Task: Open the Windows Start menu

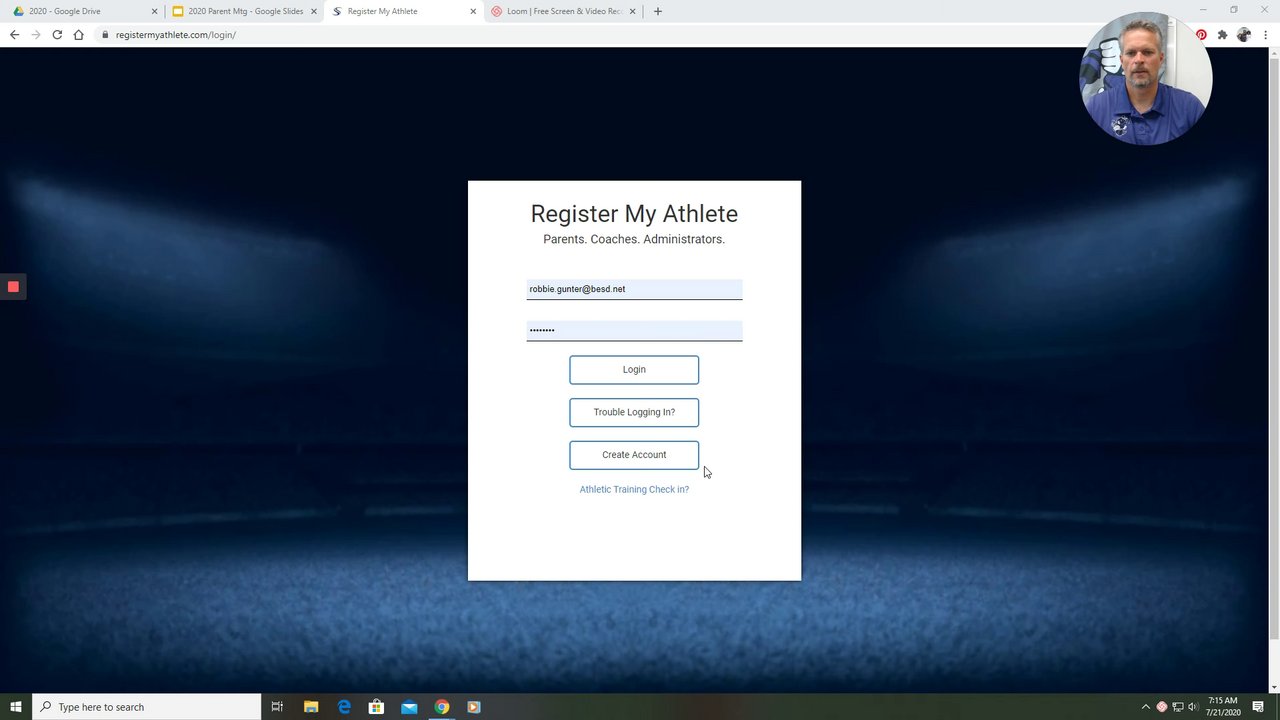Action: [16, 707]
